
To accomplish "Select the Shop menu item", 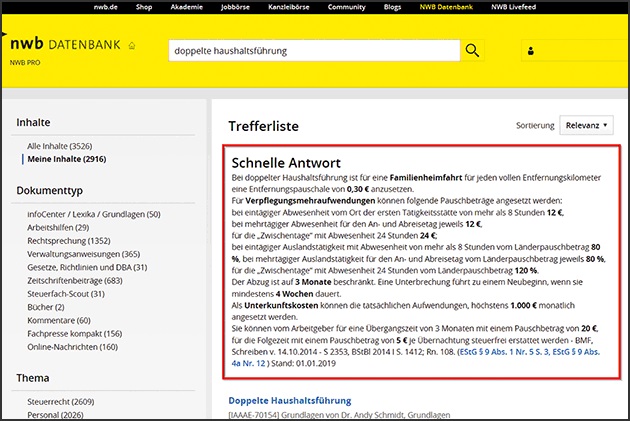I will pyautogui.click(x=144, y=6).
